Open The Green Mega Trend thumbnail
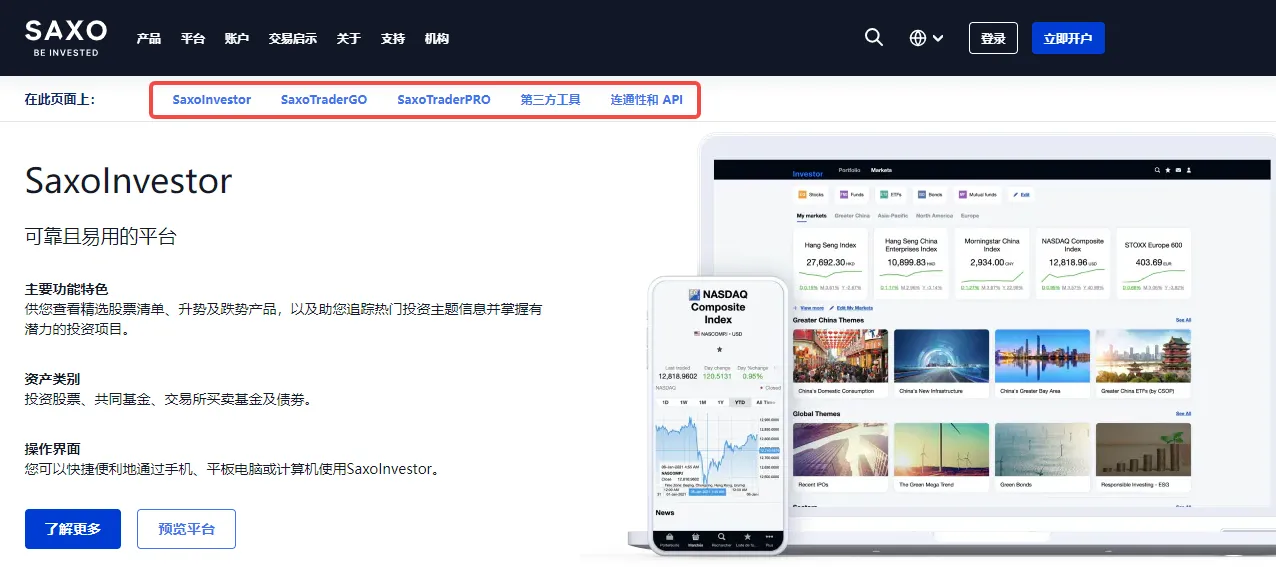This screenshot has width=1276, height=567. 941,450
